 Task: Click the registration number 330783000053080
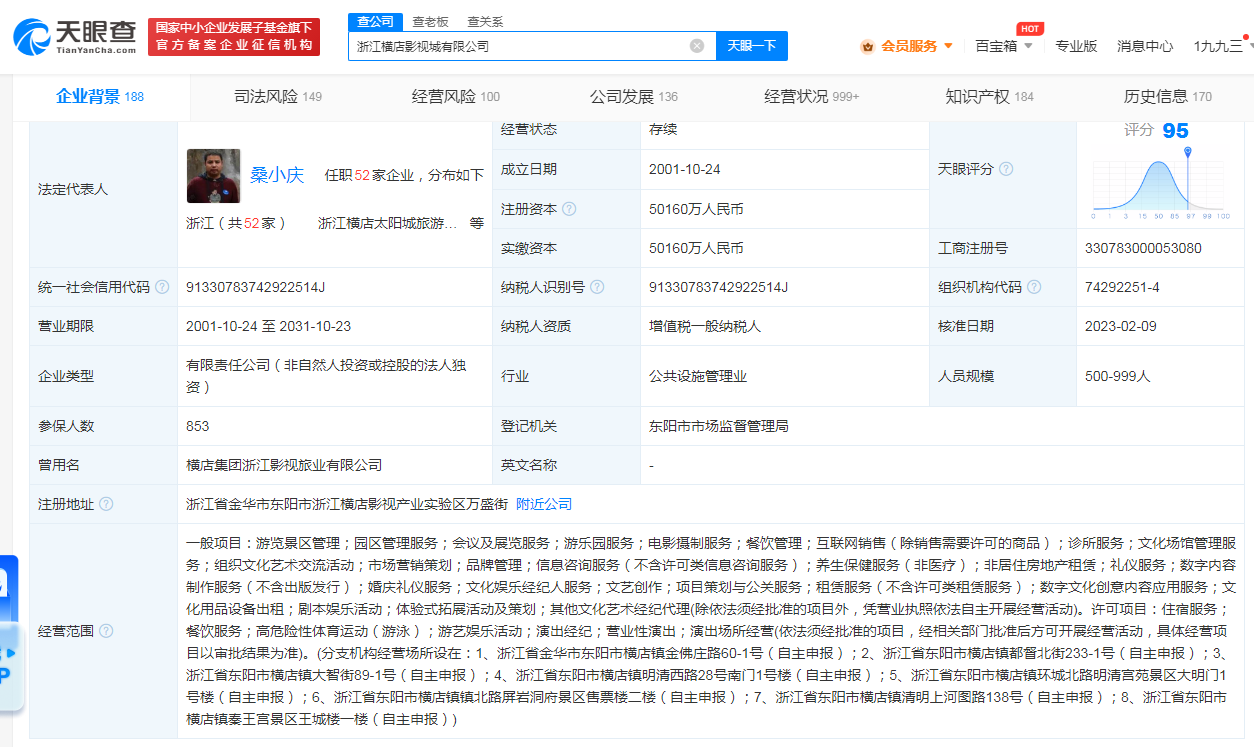tap(1143, 248)
